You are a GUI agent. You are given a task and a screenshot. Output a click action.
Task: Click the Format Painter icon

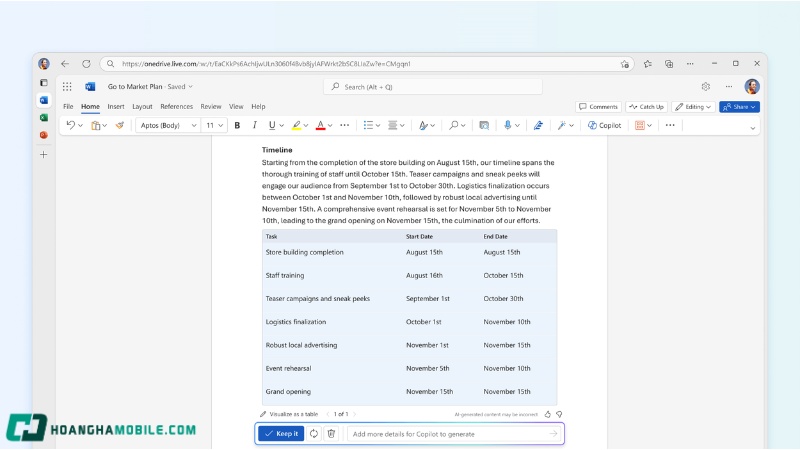[x=120, y=126]
